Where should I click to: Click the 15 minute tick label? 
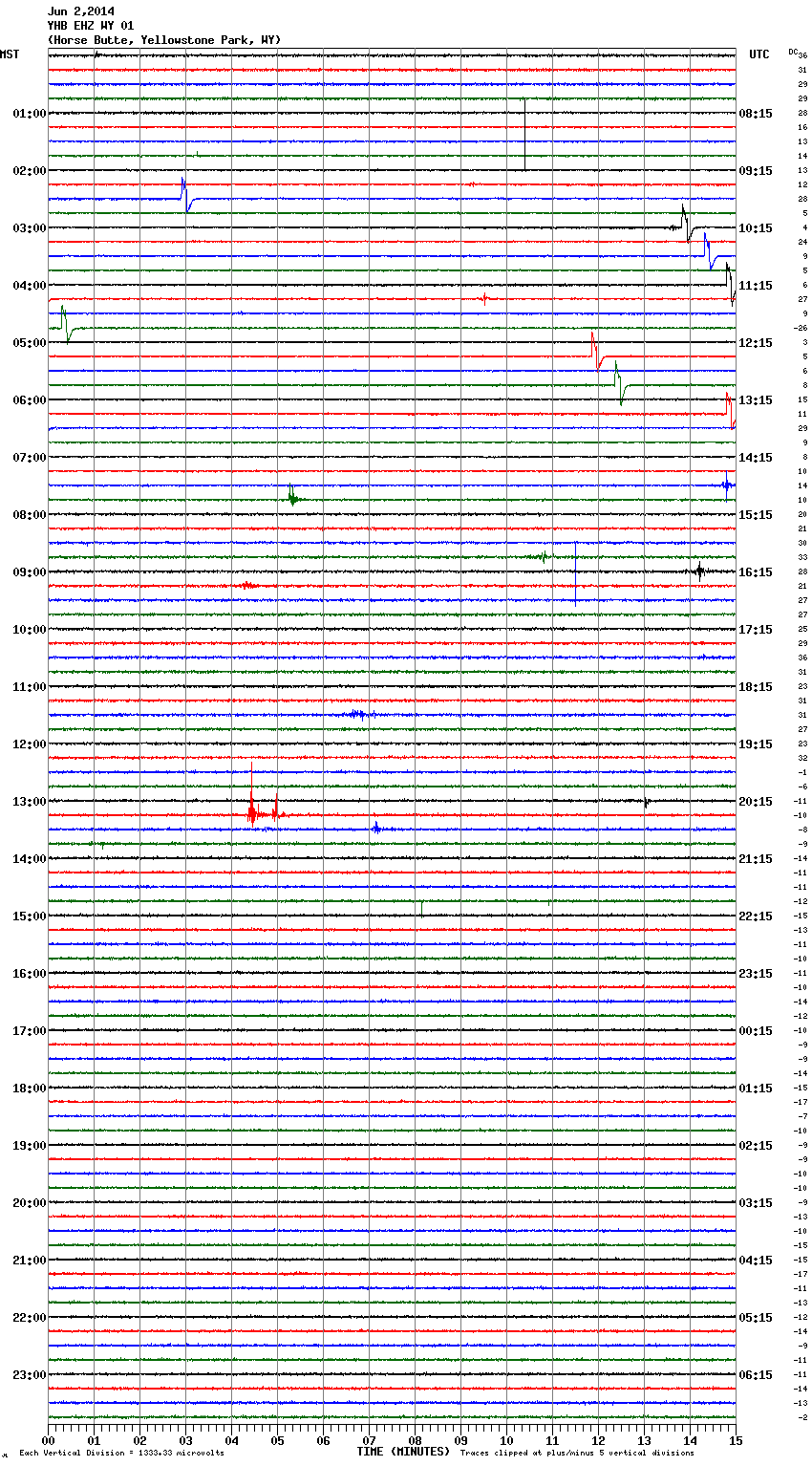pos(735,1440)
